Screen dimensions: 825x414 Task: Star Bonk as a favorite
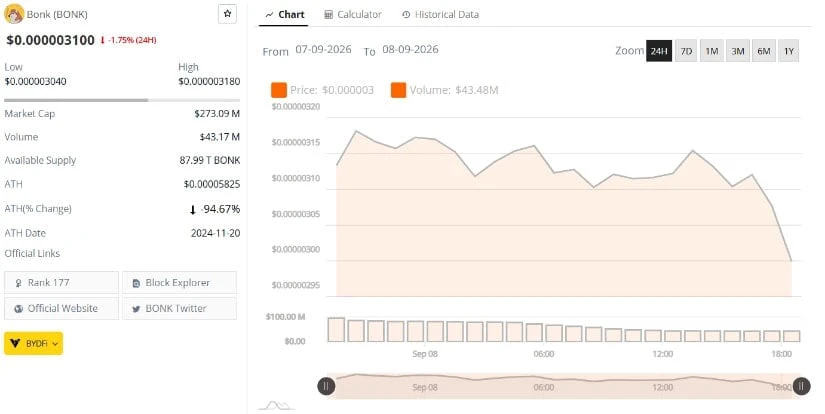[x=227, y=14]
